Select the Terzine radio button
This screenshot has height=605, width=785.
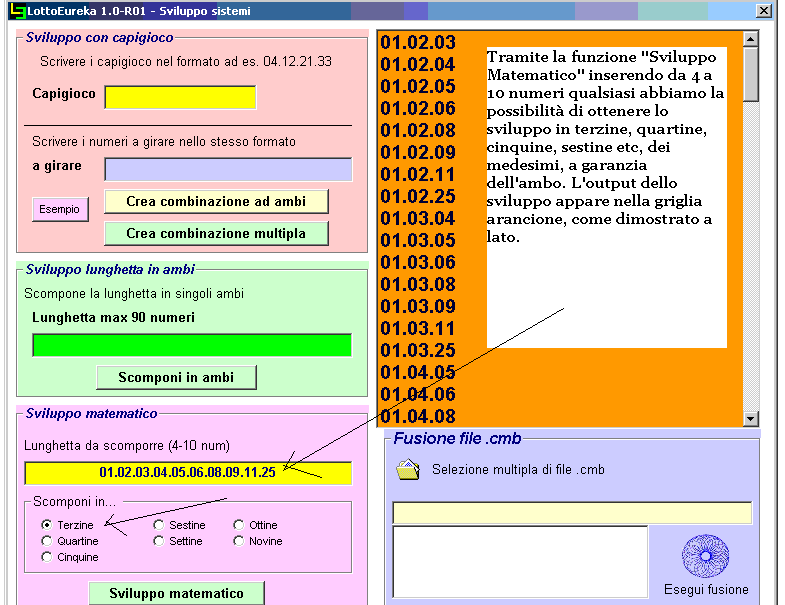(47, 525)
